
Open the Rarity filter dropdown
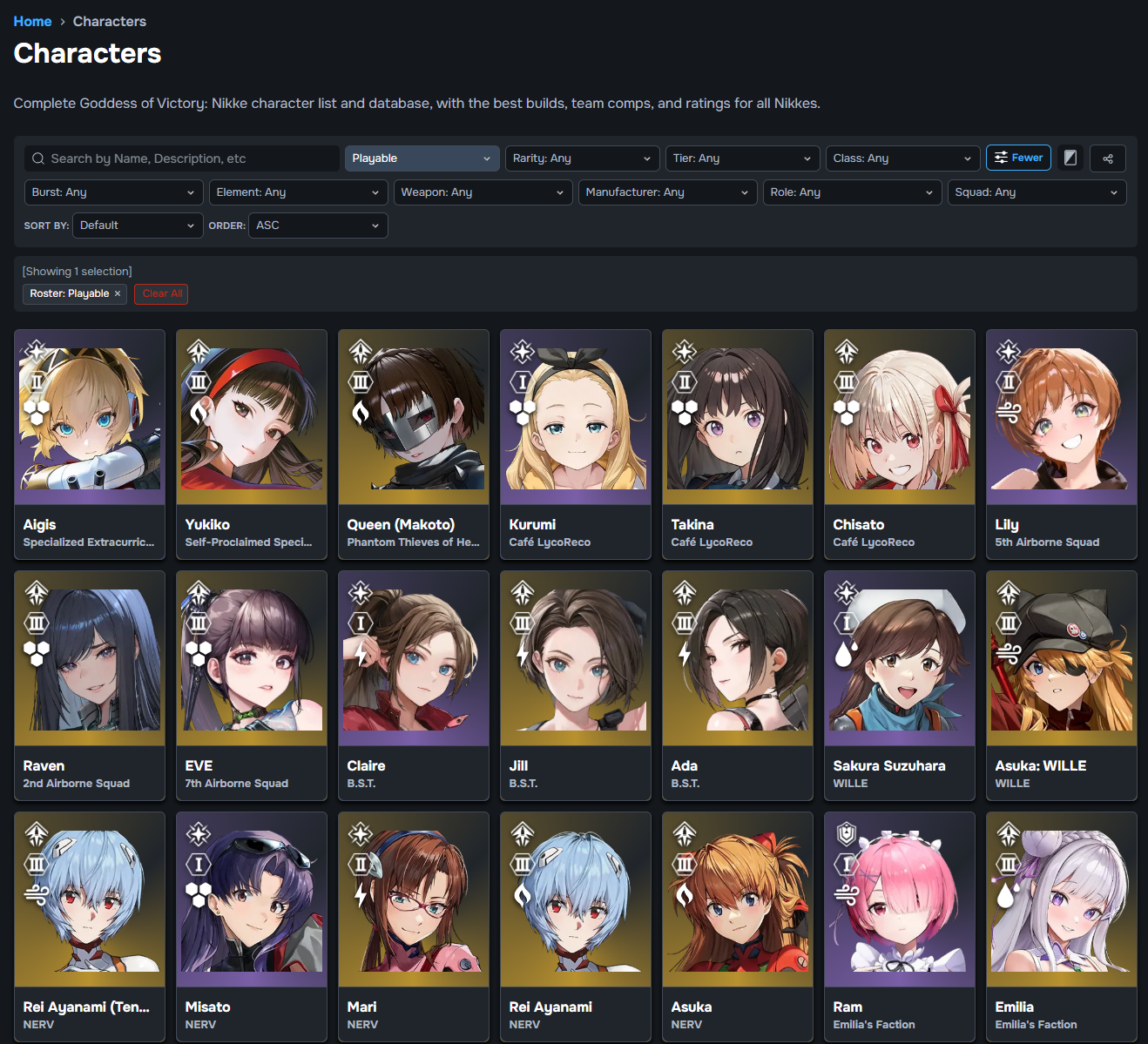coord(583,158)
